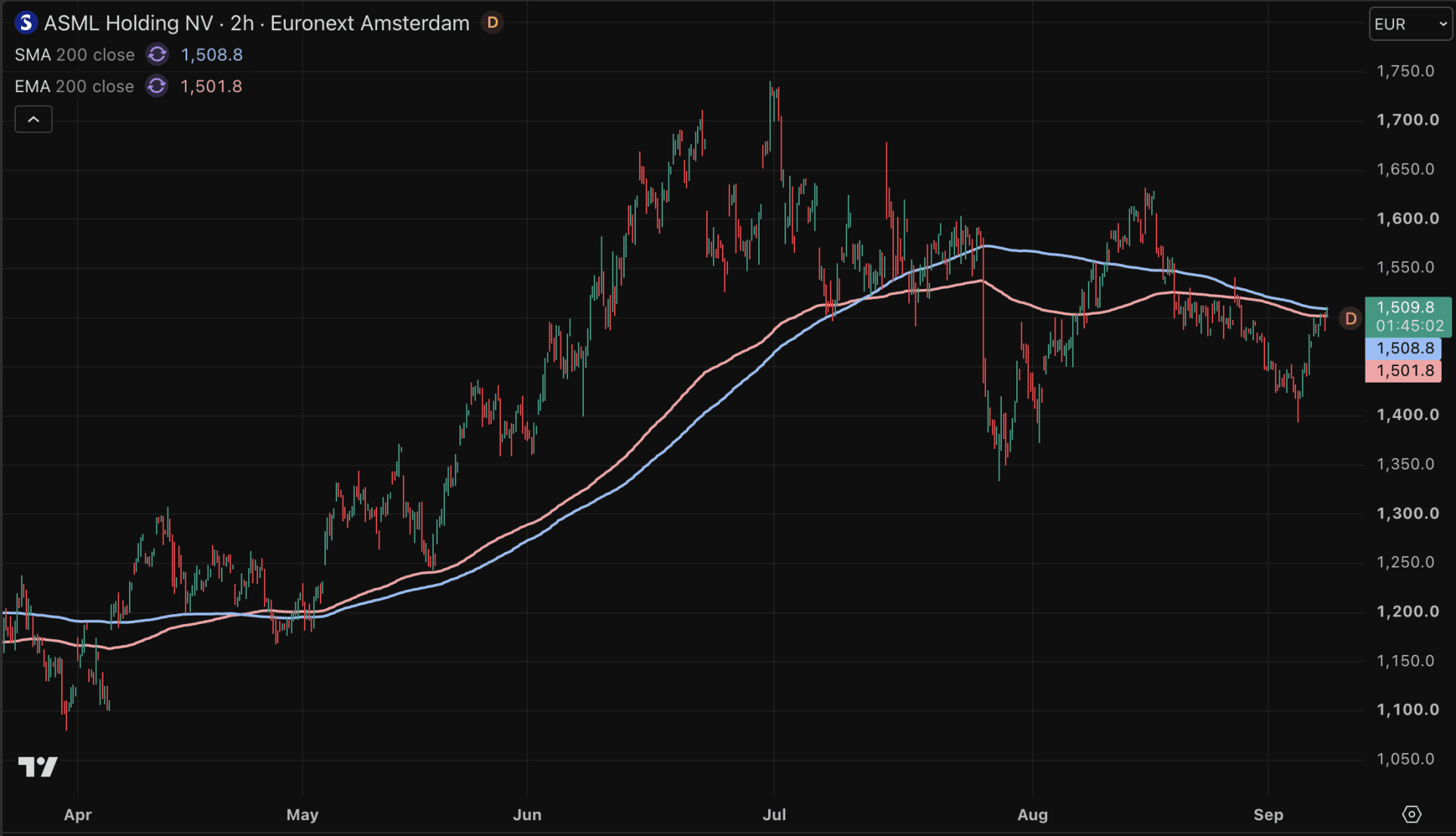Click the SMA 200 refresh indicator icon
This screenshot has height=836, width=1456.
[157, 55]
